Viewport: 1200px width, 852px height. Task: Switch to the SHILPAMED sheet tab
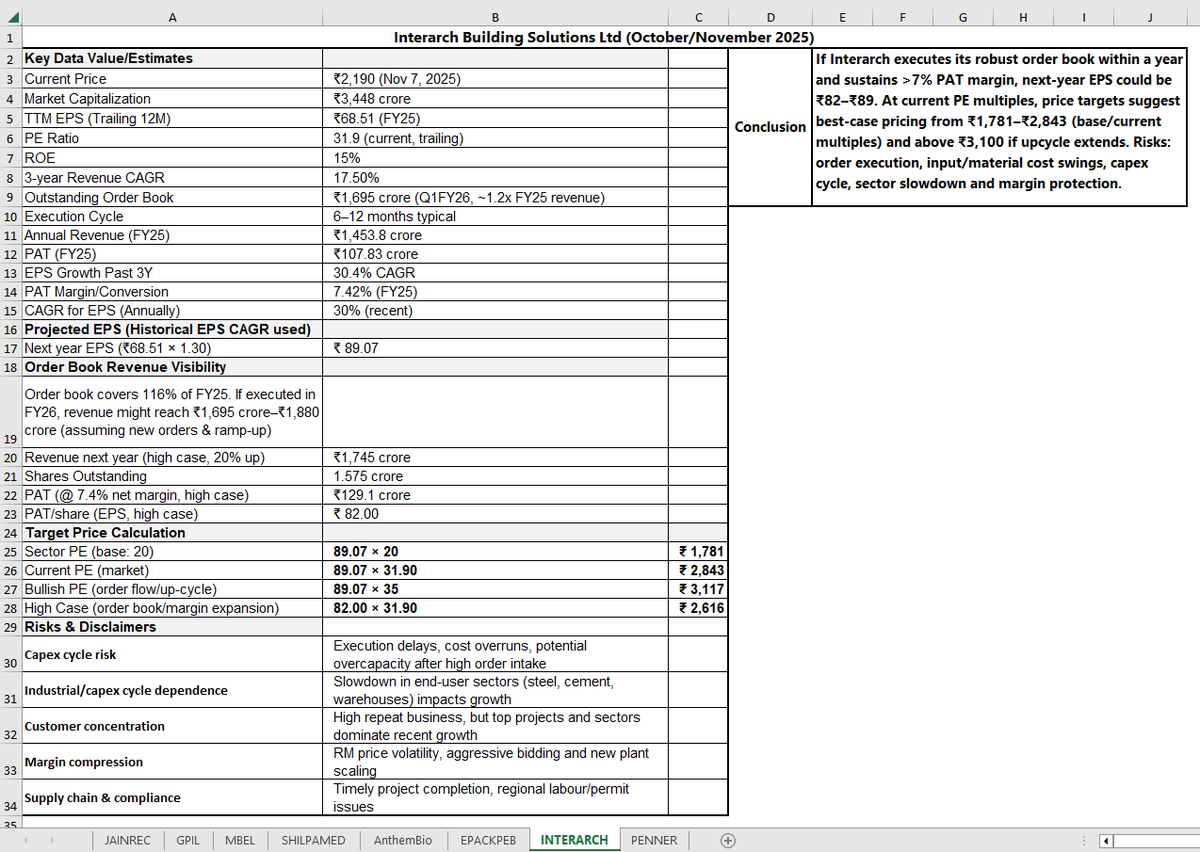[313, 840]
